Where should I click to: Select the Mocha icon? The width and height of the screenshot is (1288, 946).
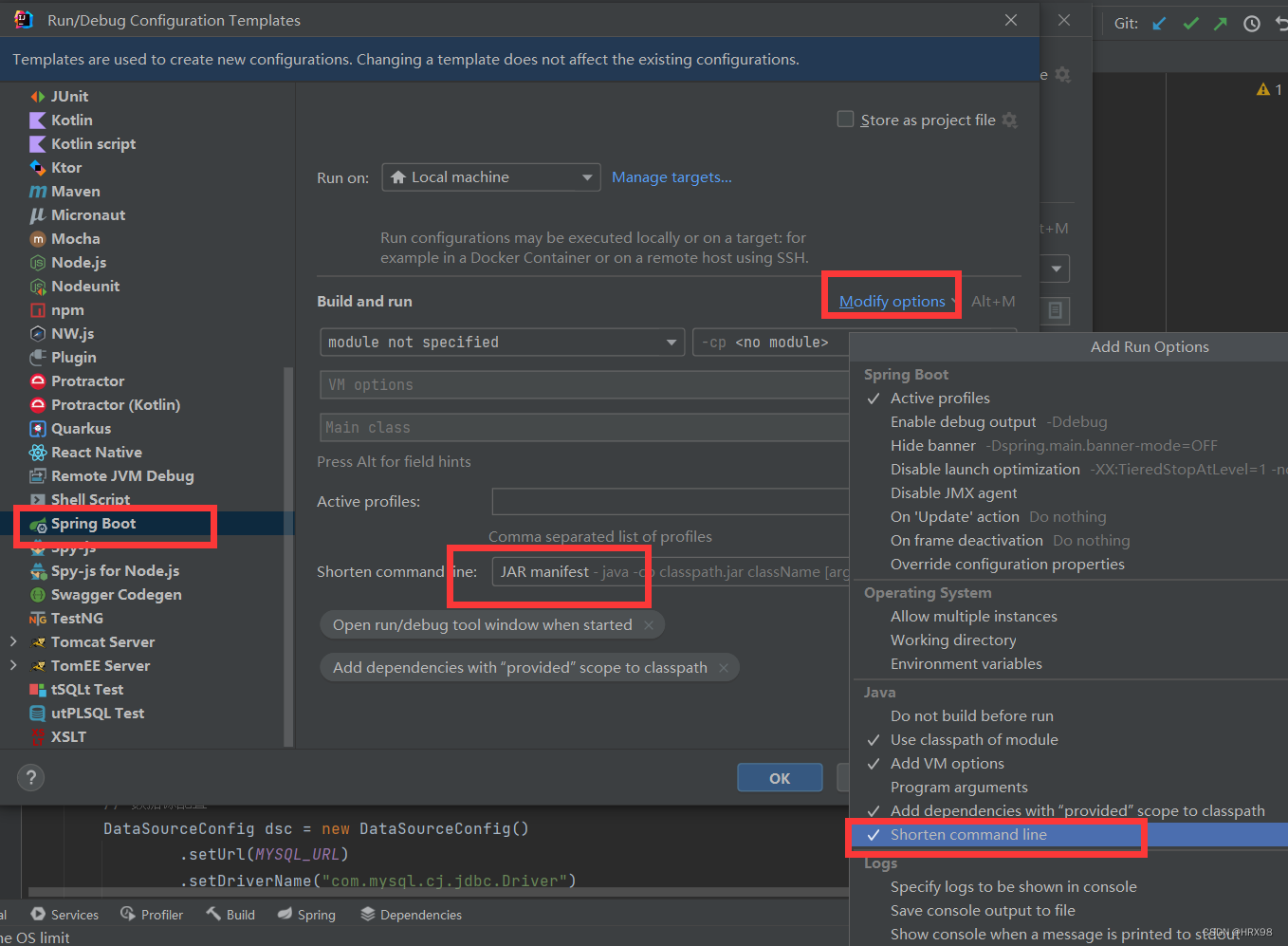[x=38, y=239]
